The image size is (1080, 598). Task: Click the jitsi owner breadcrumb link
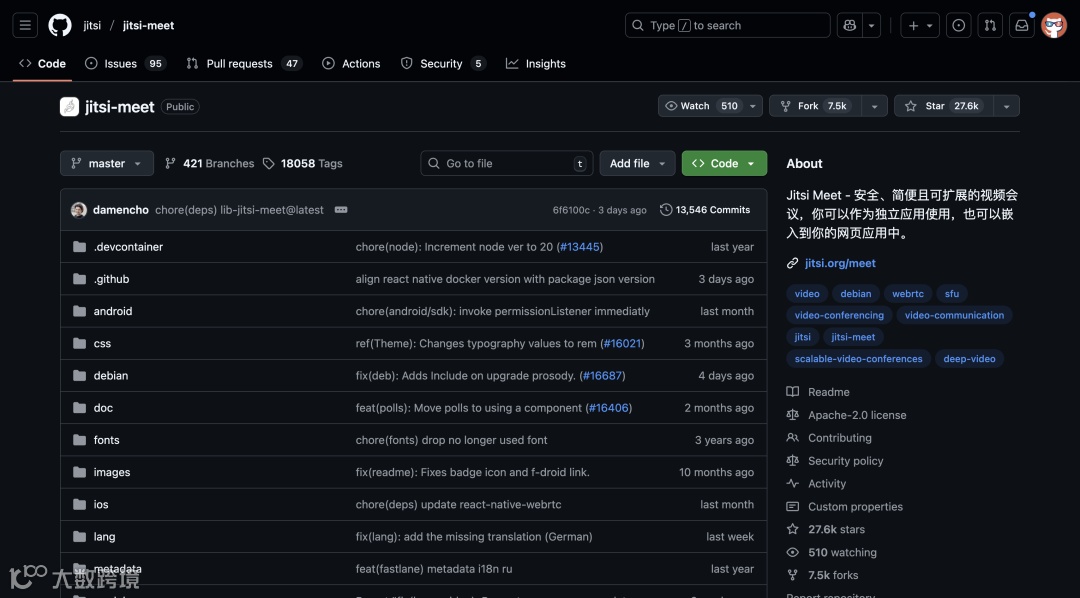tap(92, 25)
